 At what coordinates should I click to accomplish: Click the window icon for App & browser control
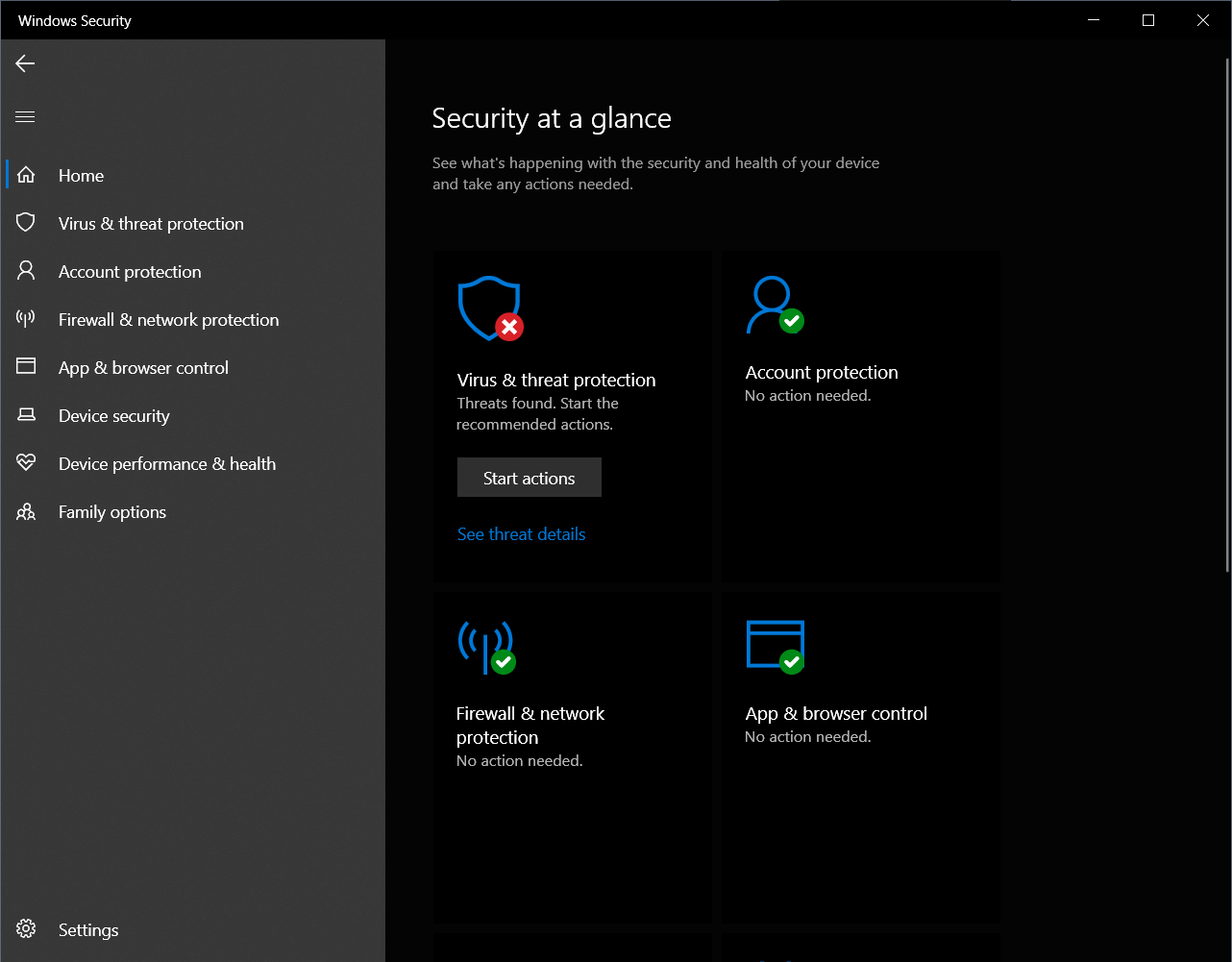click(x=26, y=367)
